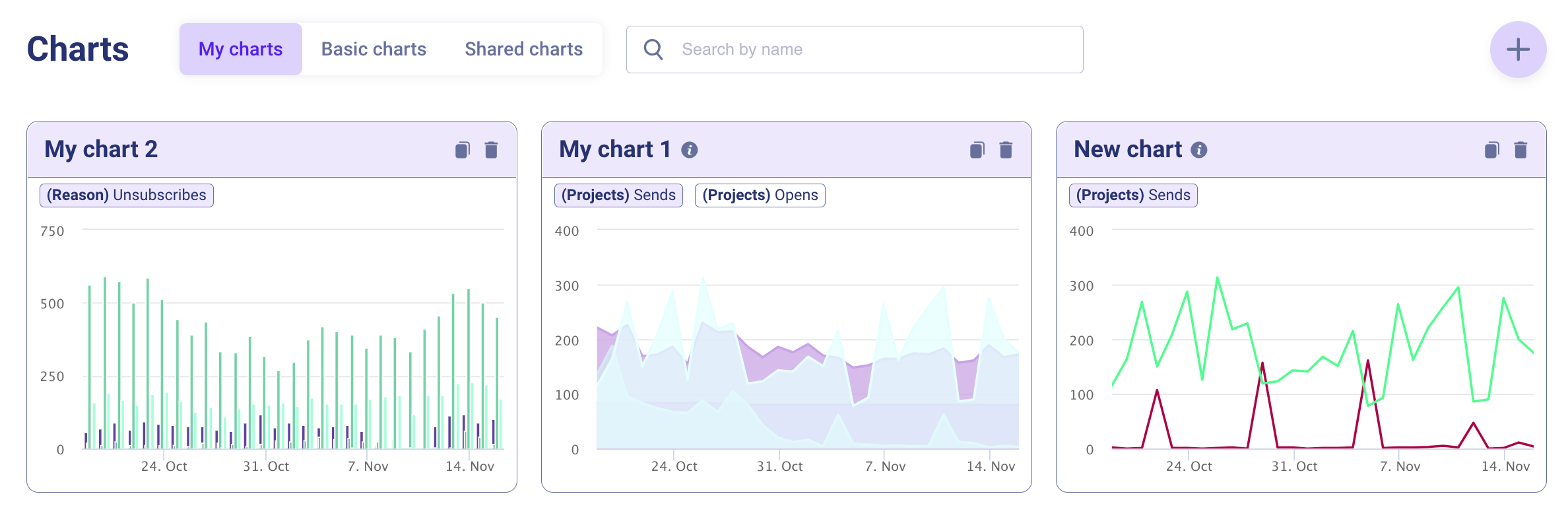Click the add new chart plus button
The image size is (1568, 527).
pos(1518,50)
